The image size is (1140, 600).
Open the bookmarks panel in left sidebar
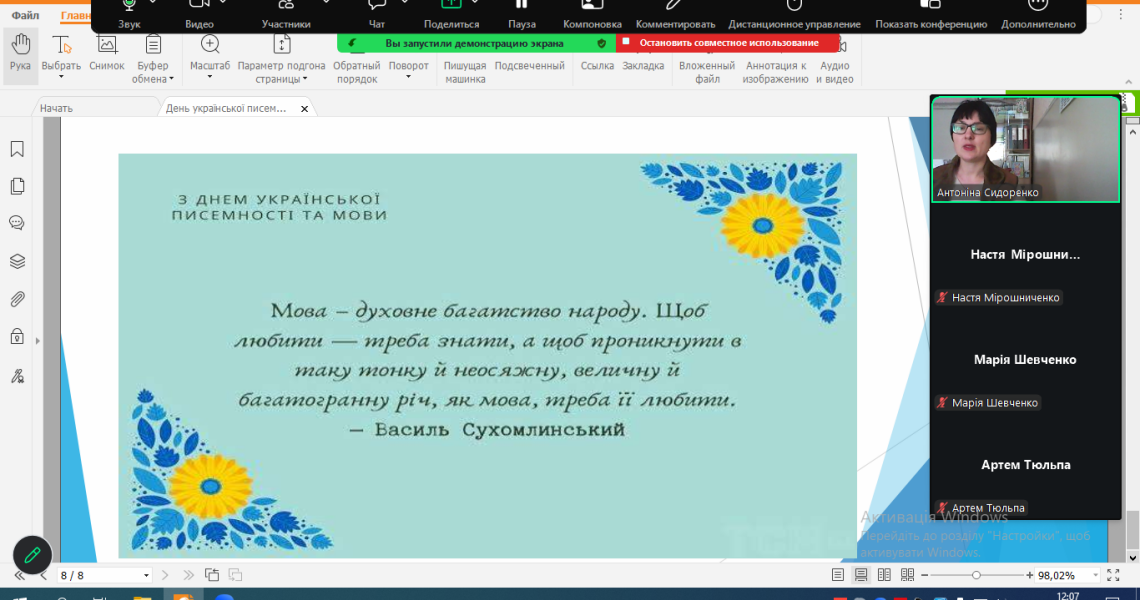pos(17,149)
